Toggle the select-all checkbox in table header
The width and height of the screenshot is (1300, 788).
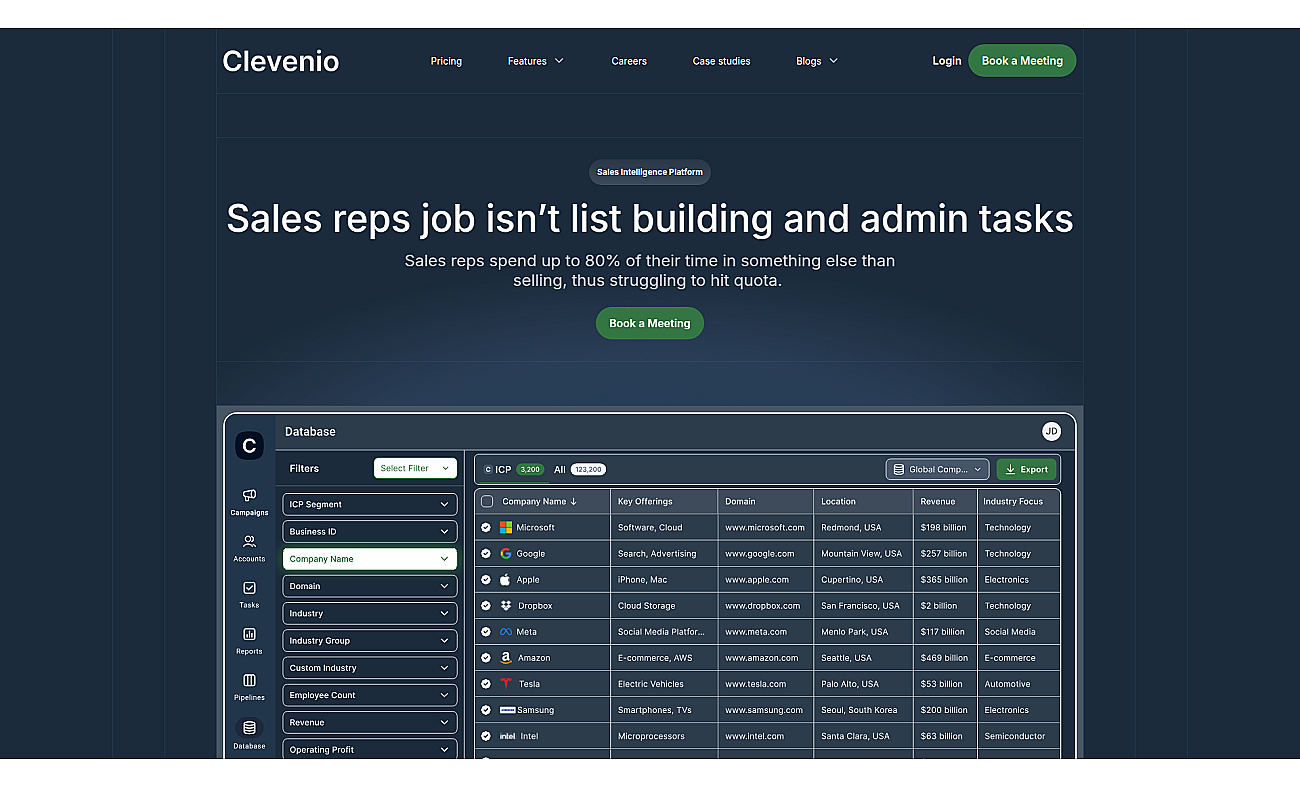pos(487,501)
